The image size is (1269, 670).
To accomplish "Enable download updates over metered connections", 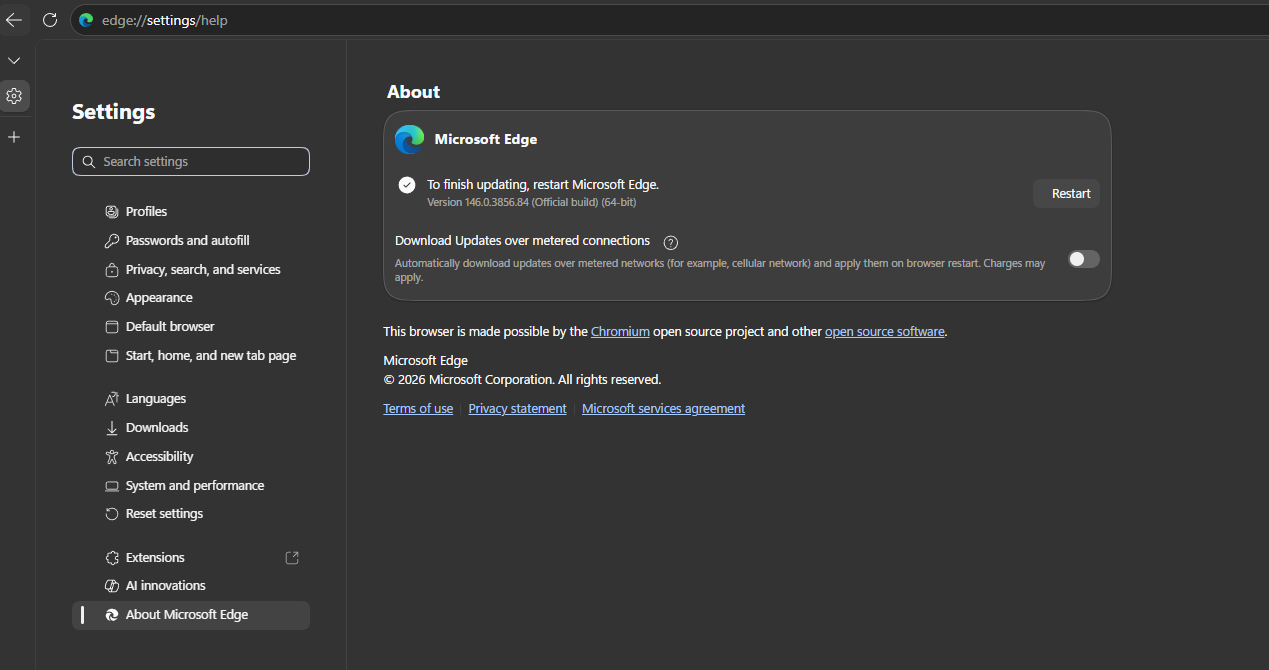I will click(x=1083, y=259).
